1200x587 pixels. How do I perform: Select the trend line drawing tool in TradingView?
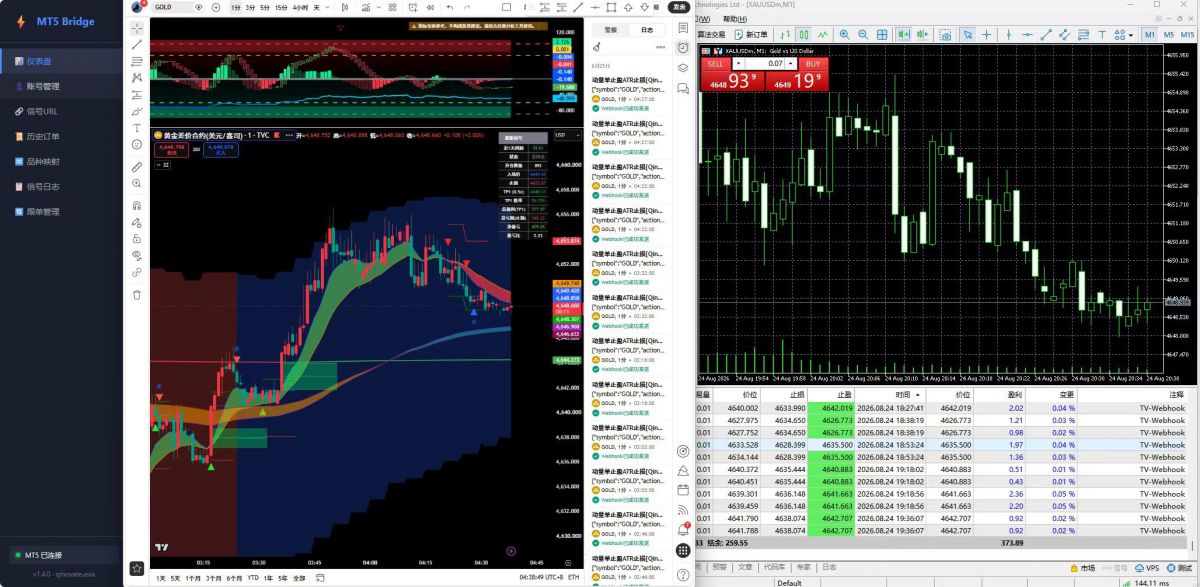point(137,45)
